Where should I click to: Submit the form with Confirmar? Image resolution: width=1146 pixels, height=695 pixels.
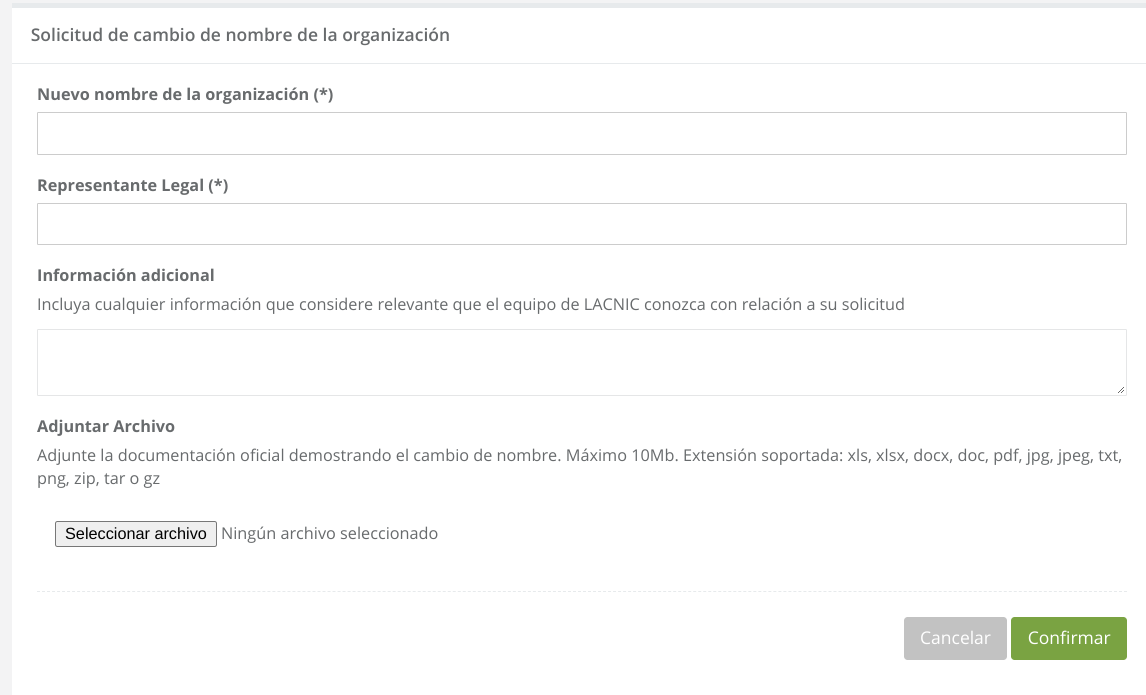coord(1068,638)
